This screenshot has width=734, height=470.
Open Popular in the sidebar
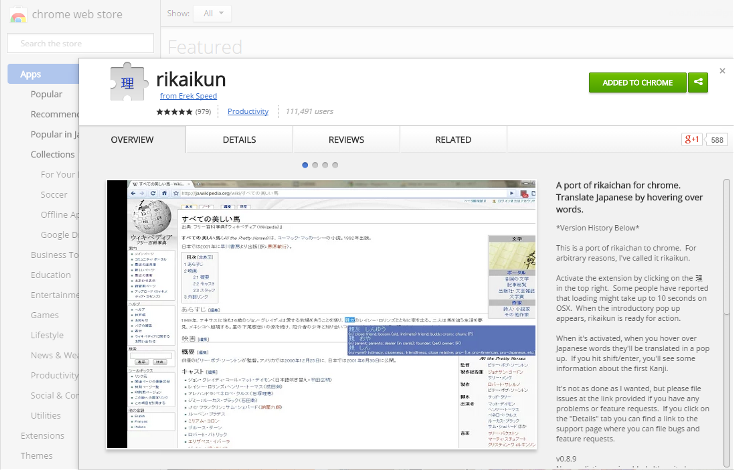46,94
